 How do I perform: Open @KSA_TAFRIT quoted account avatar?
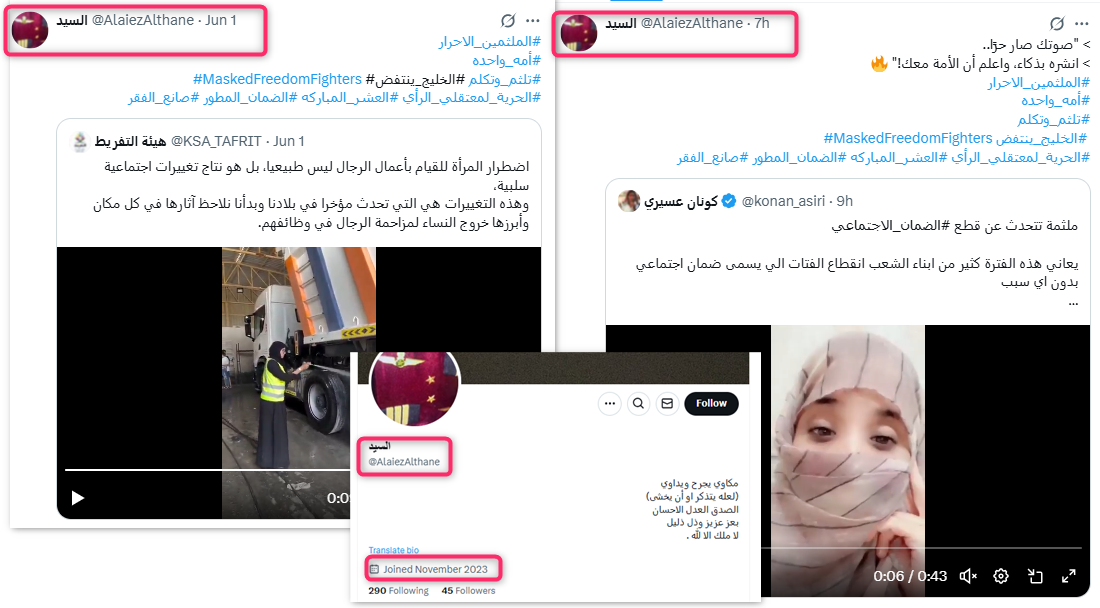81,141
